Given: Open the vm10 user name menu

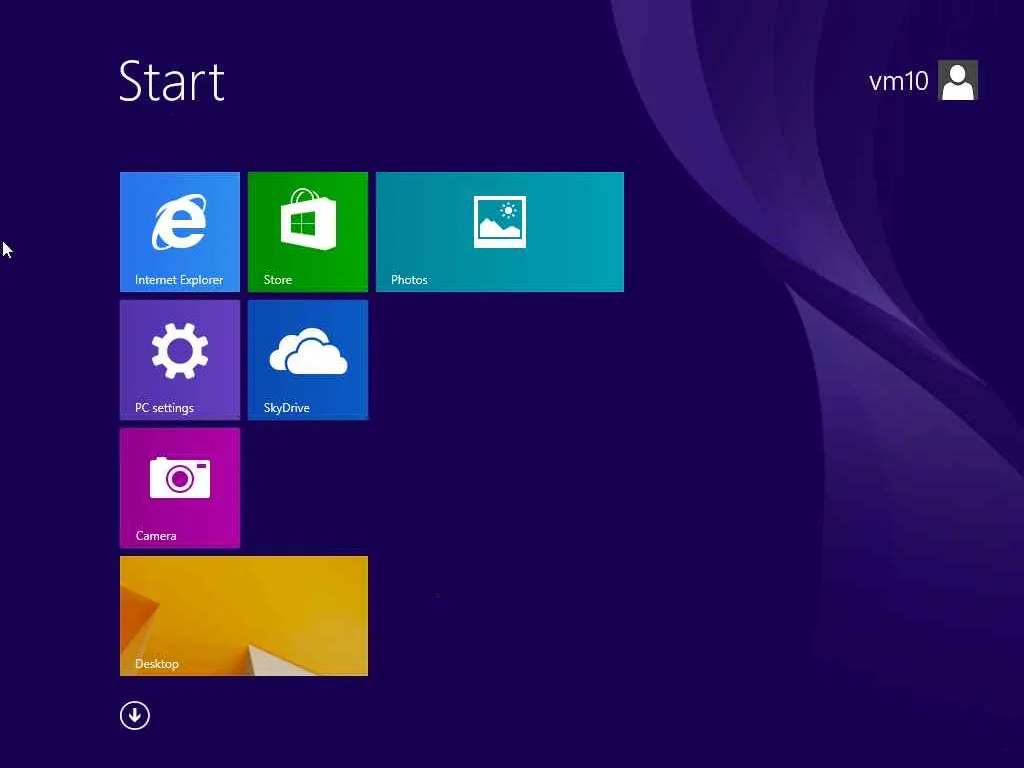Looking at the screenshot, I should point(898,81).
